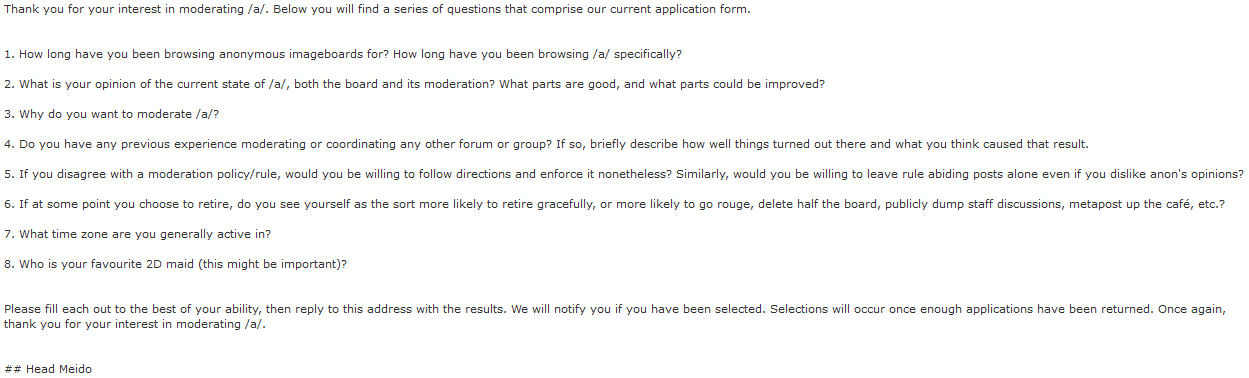The width and height of the screenshot is (1249, 378).
Task: Click question 7 about time zone
Action: coord(138,234)
